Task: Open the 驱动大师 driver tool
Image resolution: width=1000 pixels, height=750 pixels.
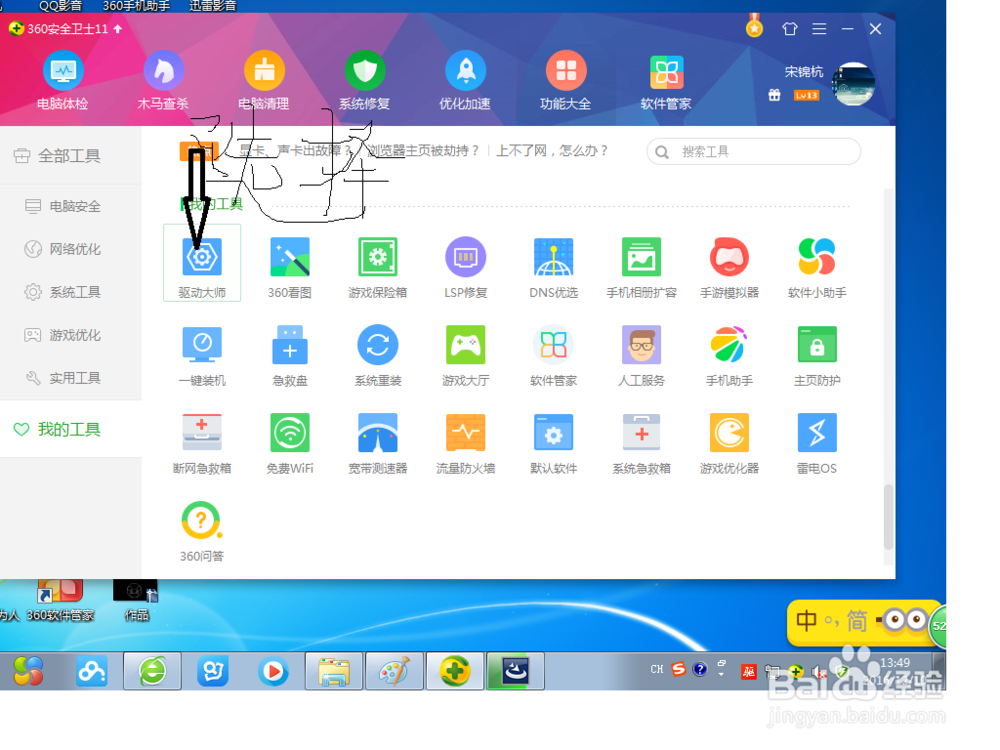Action: [202, 263]
